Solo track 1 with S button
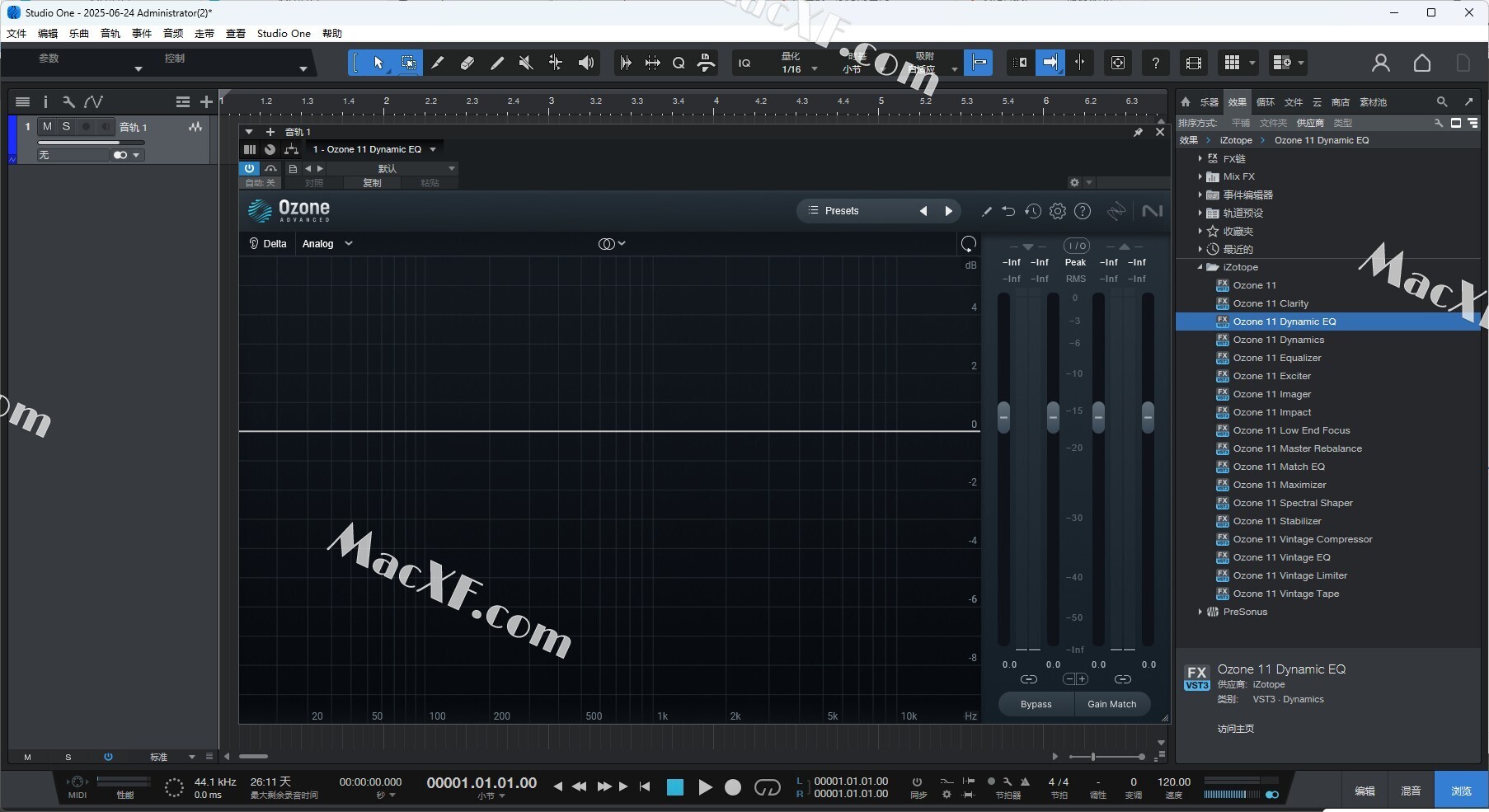 [x=66, y=126]
